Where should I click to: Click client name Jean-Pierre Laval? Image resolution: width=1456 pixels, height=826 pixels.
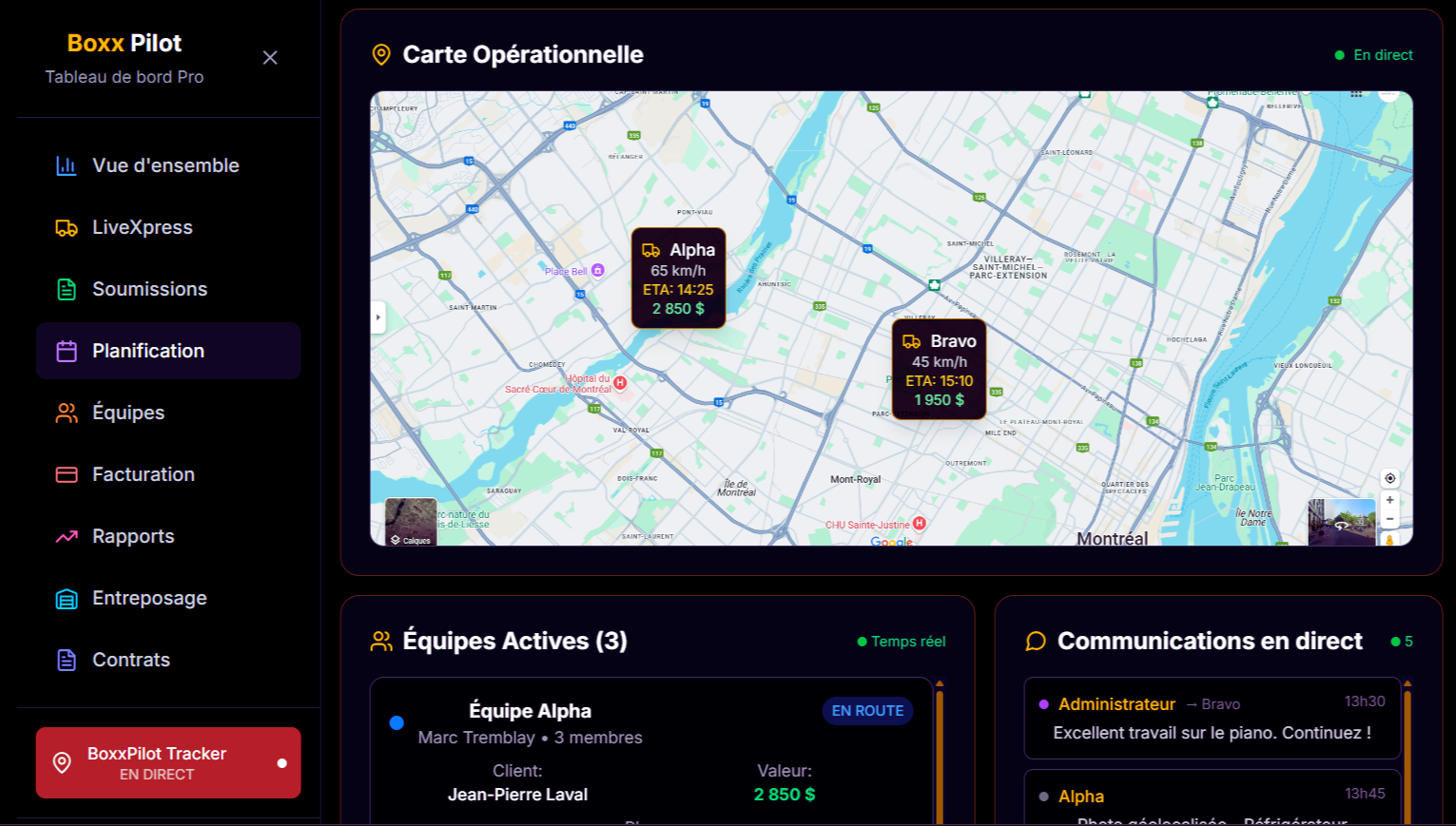pos(517,795)
